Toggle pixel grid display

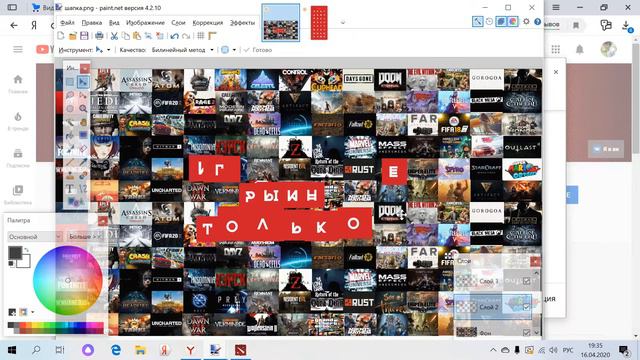click(200, 36)
